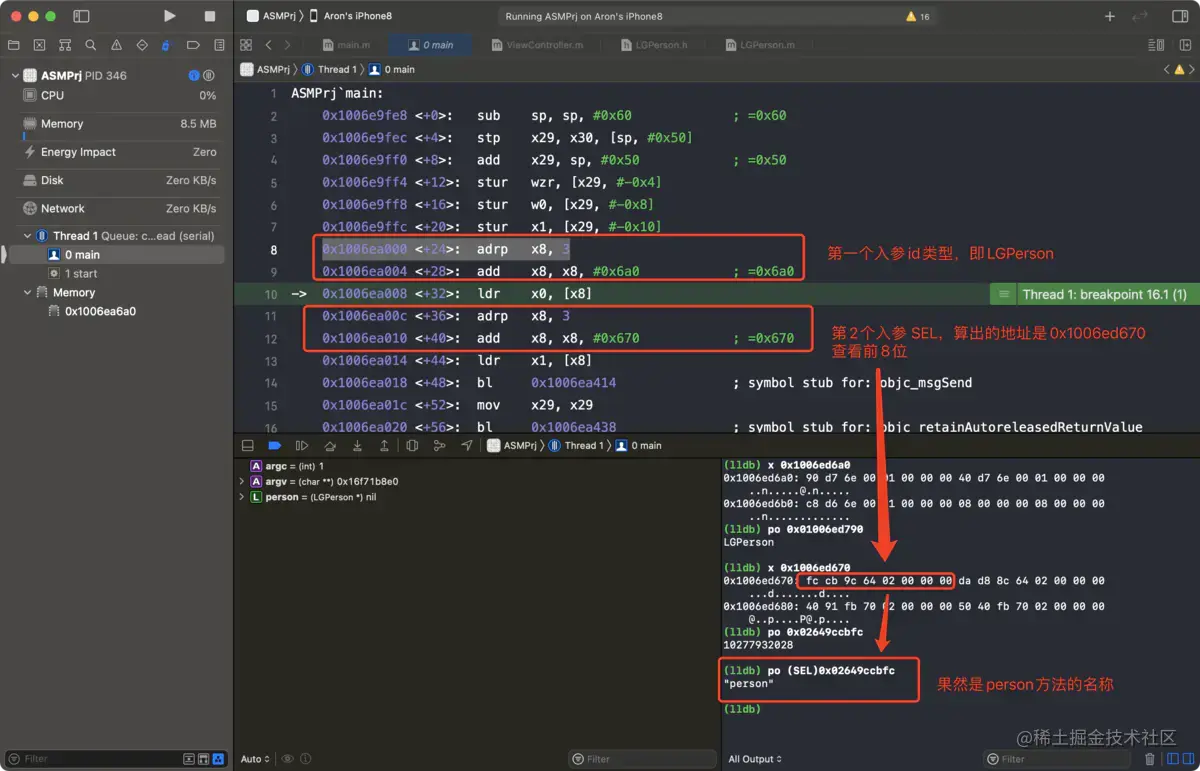The width and height of the screenshot is (1200, 771).
Task: Select the Disk gauge
Action: [x=120, y=180]
